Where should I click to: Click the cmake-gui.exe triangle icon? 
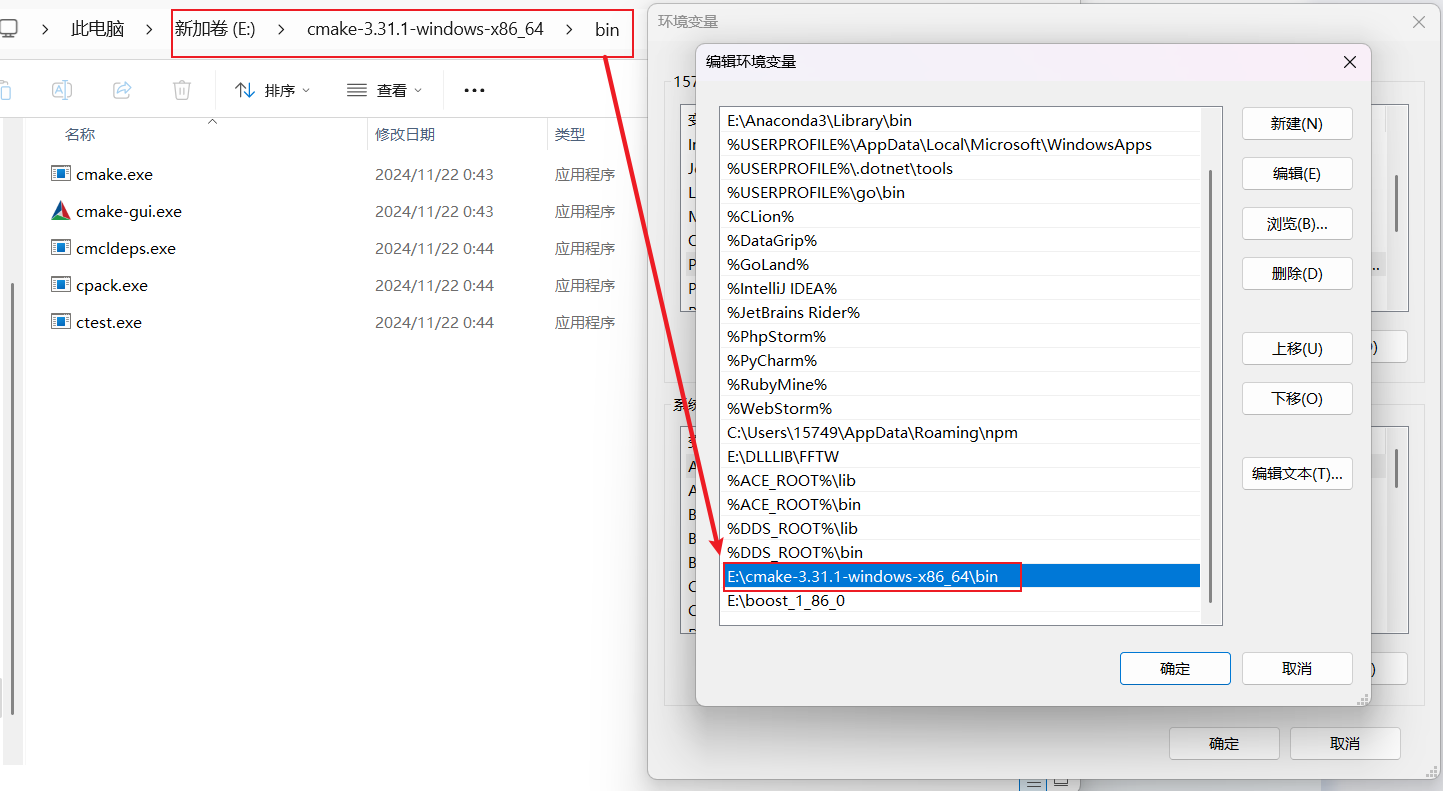(61, 211)
